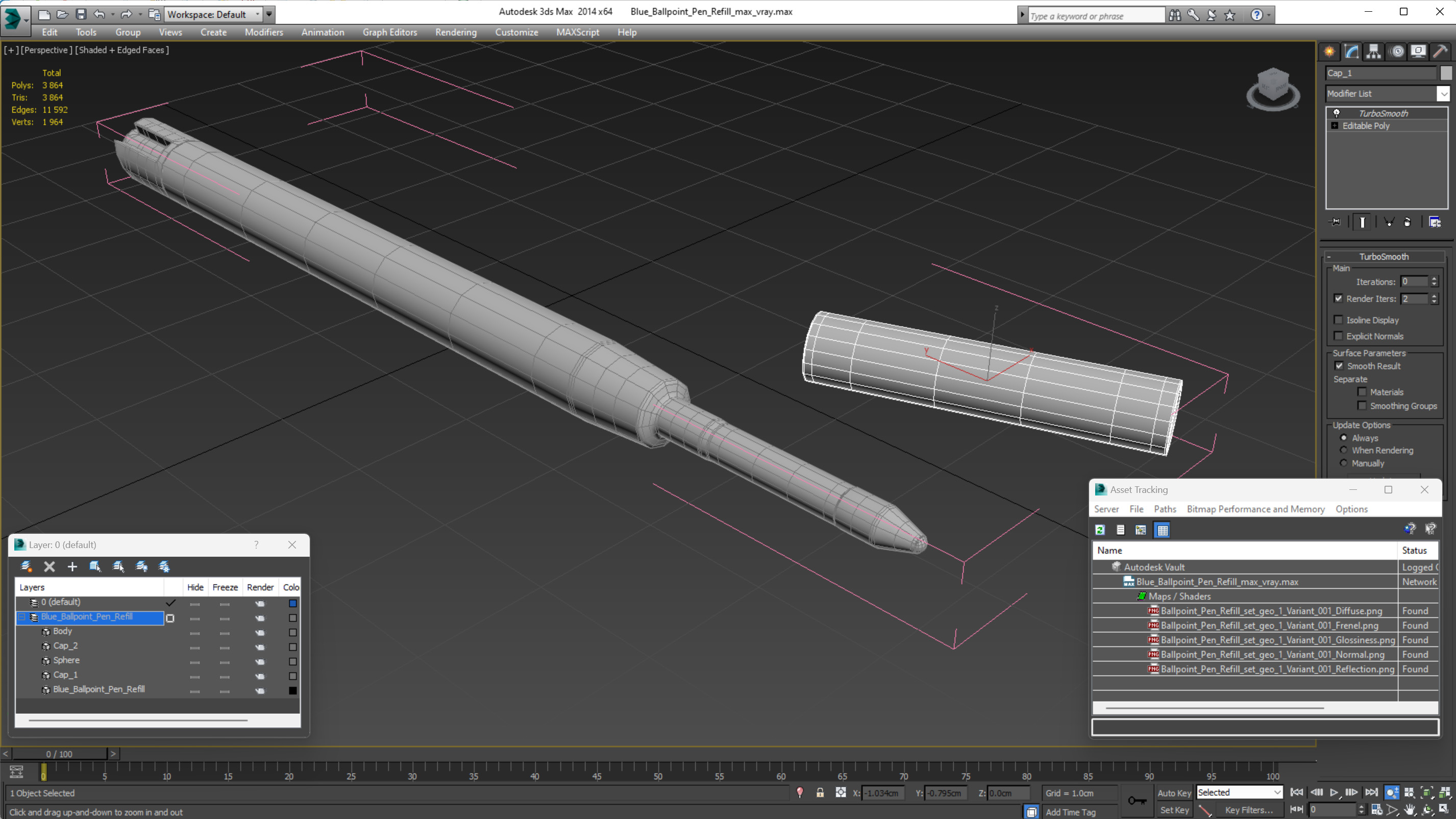Click the time slider 0 / 100 handle
The height and width of the screenshot is (819, 1456).
59,754
